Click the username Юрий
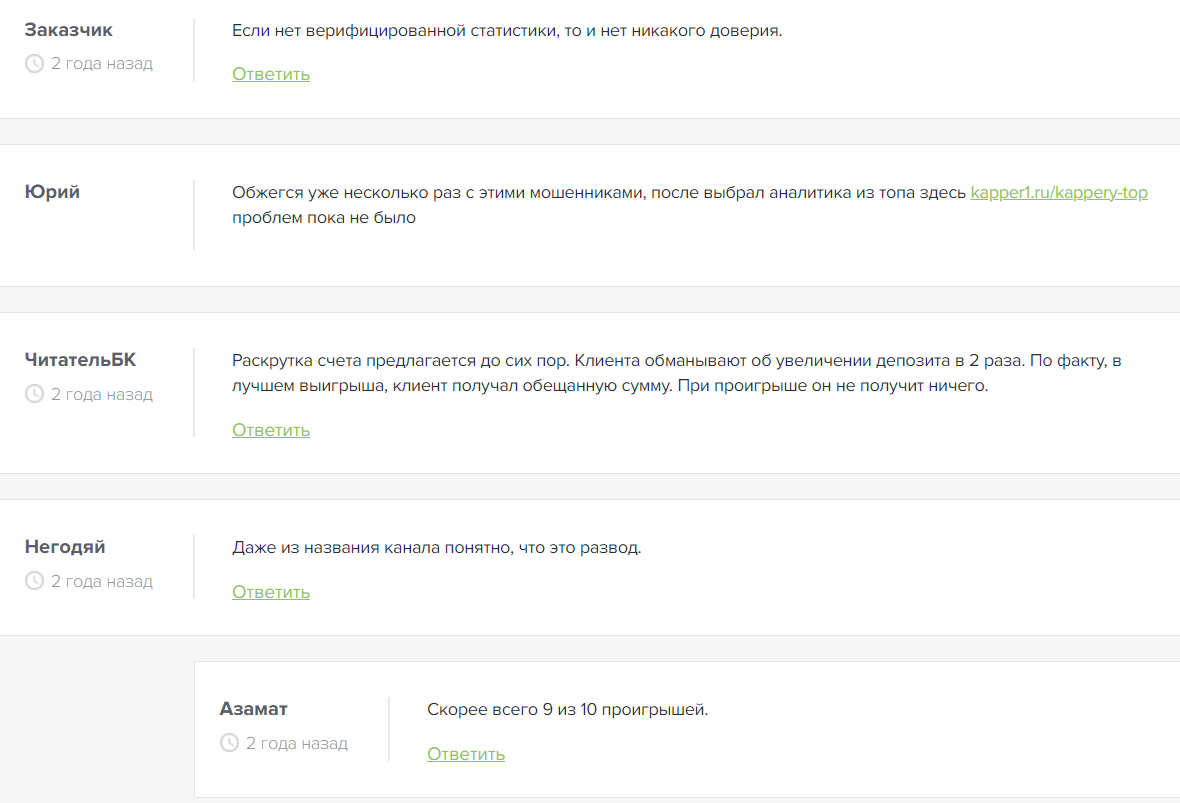The height and width of the screenshot is (803, 1180). (52, 192)
